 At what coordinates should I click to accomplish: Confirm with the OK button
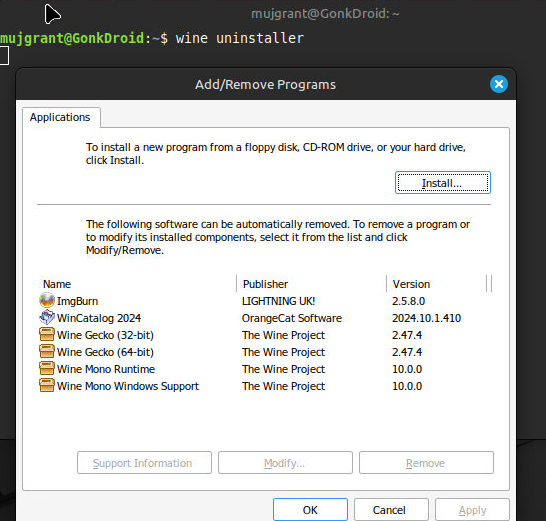[x=310, y=510]
